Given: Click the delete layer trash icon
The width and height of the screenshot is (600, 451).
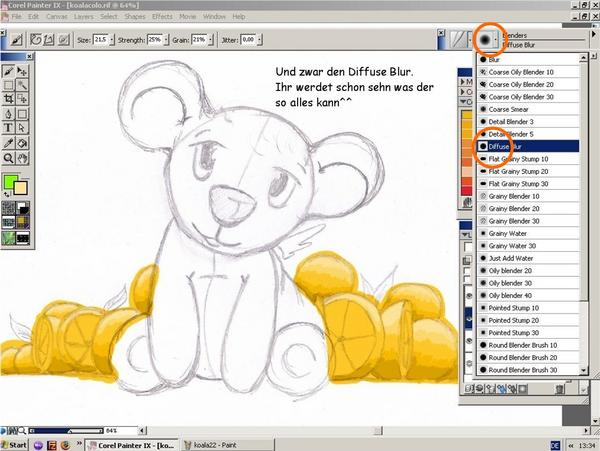Looking at the screenshot, I should tap(559, 389).
